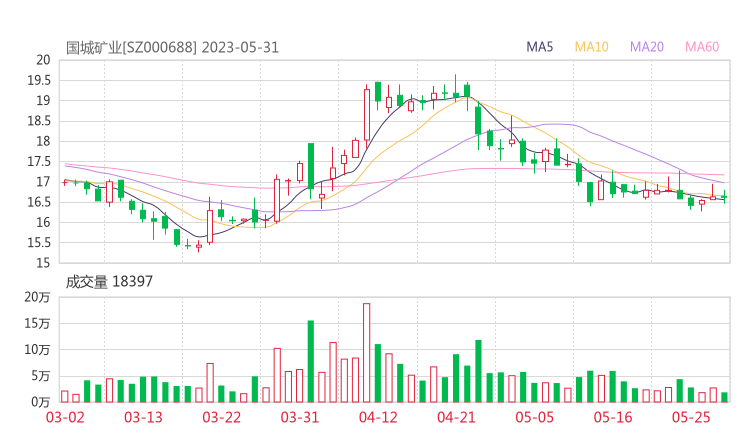Click the 0万 volume axis label

[41, 402]
